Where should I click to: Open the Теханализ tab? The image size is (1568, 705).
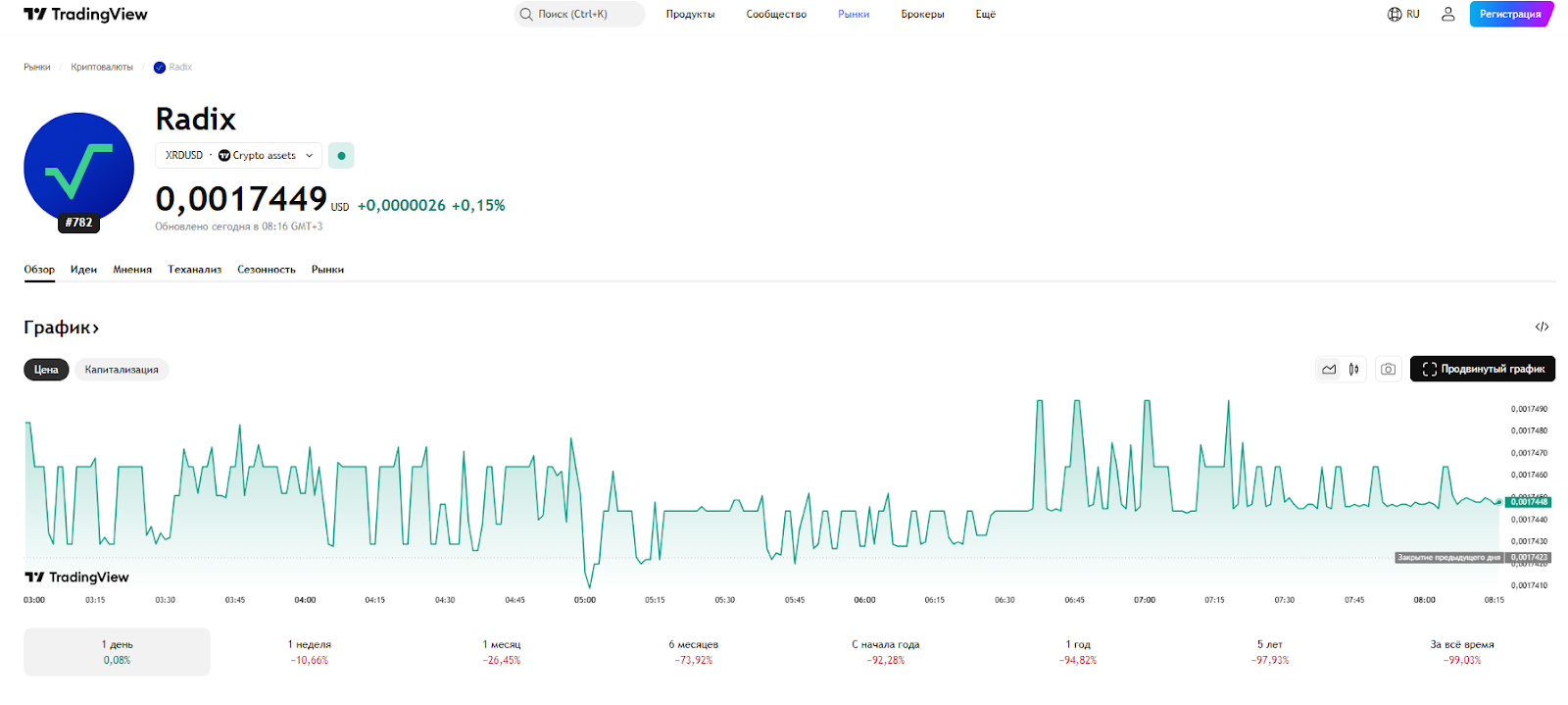coord(194,270)
